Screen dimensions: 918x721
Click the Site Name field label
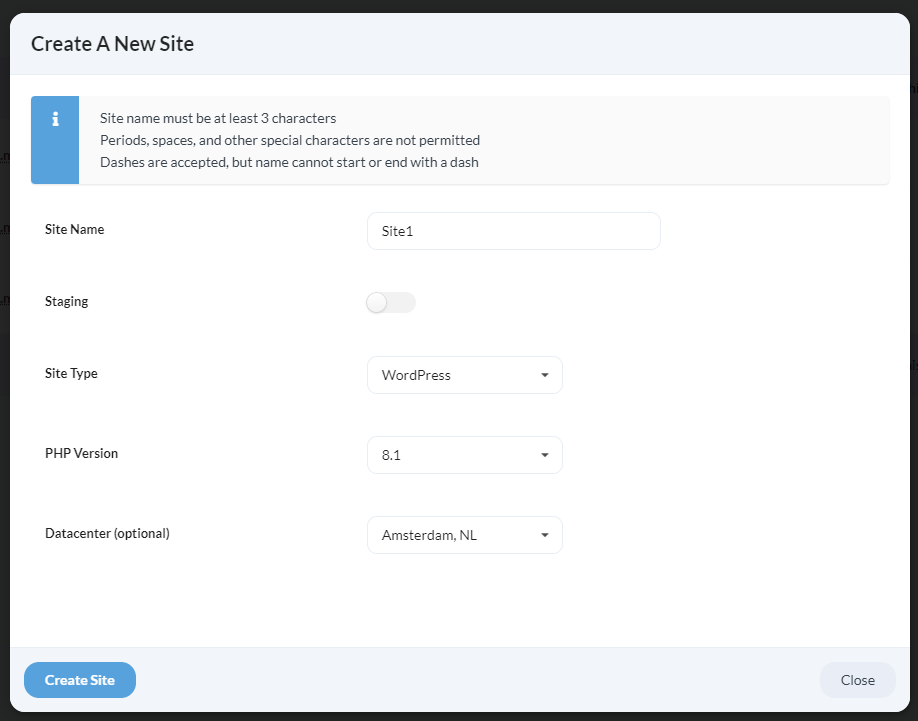[74, 229]
